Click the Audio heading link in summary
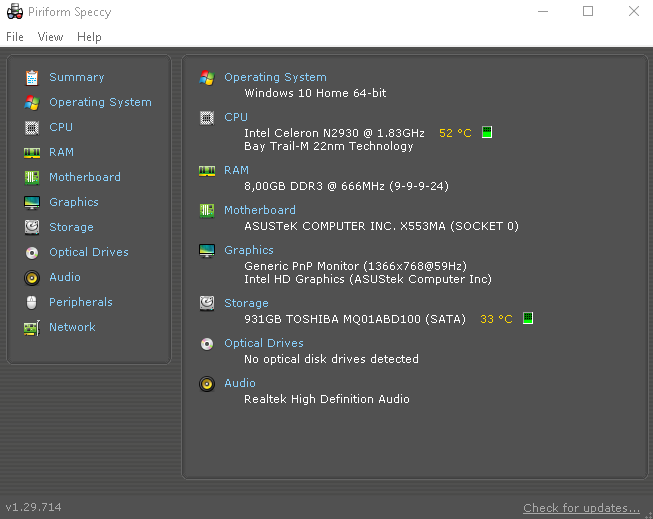Screen dimensions: 653x519 point(239,383)
